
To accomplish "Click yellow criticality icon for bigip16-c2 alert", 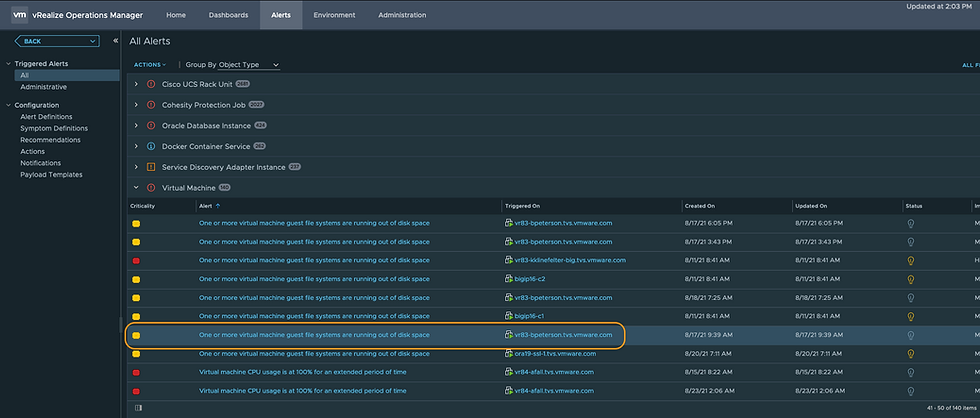I will tap(136, 279).
